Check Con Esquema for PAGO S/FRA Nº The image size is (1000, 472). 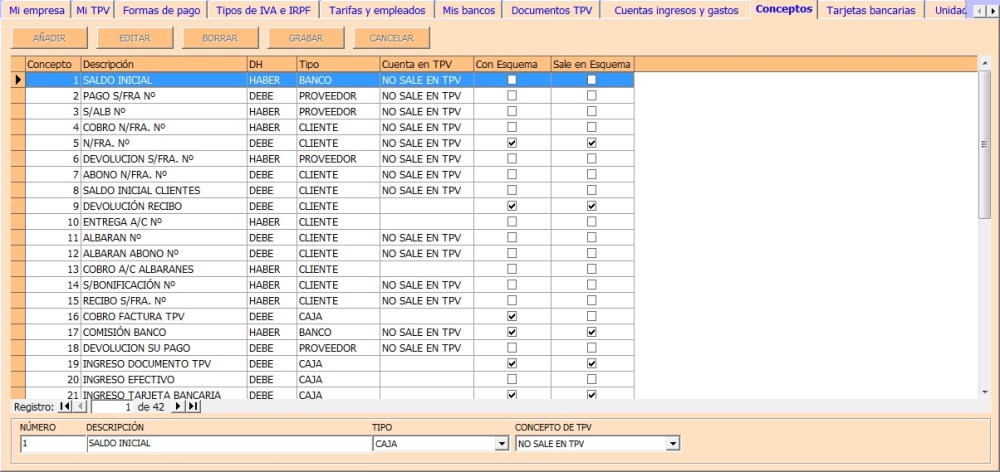coord(512,96)
